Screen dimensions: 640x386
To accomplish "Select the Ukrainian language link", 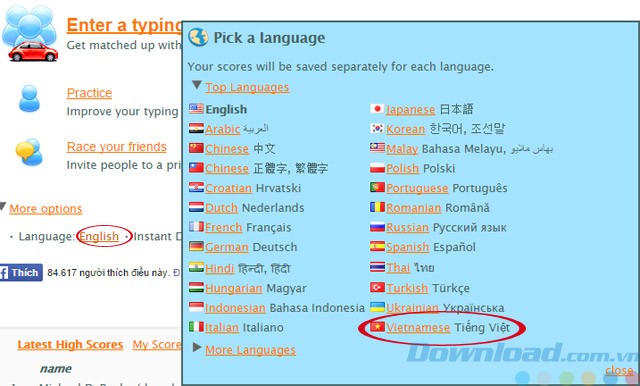I will pos(413,308).
